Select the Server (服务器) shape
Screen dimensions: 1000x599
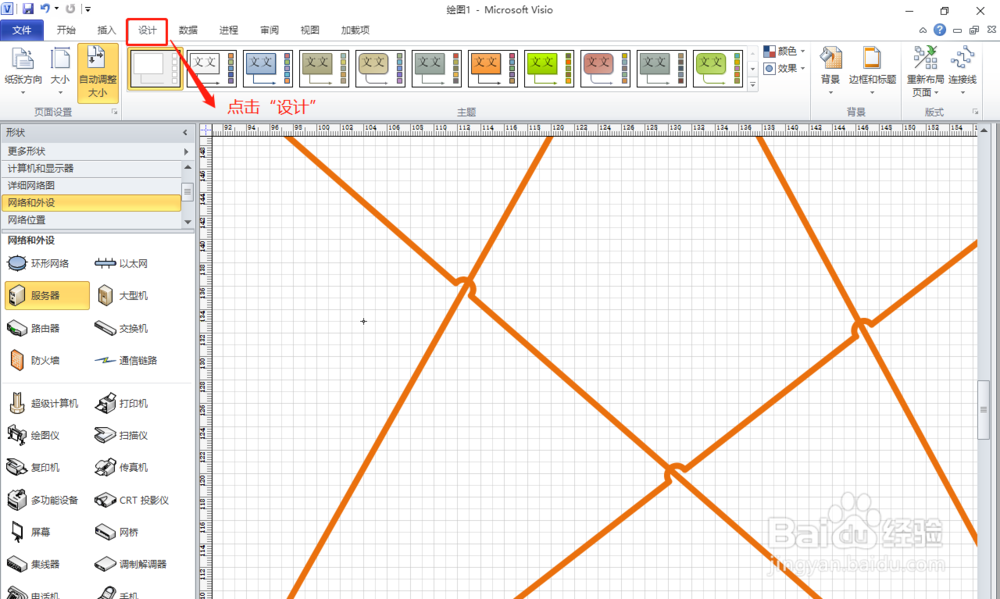pos(47,295)
